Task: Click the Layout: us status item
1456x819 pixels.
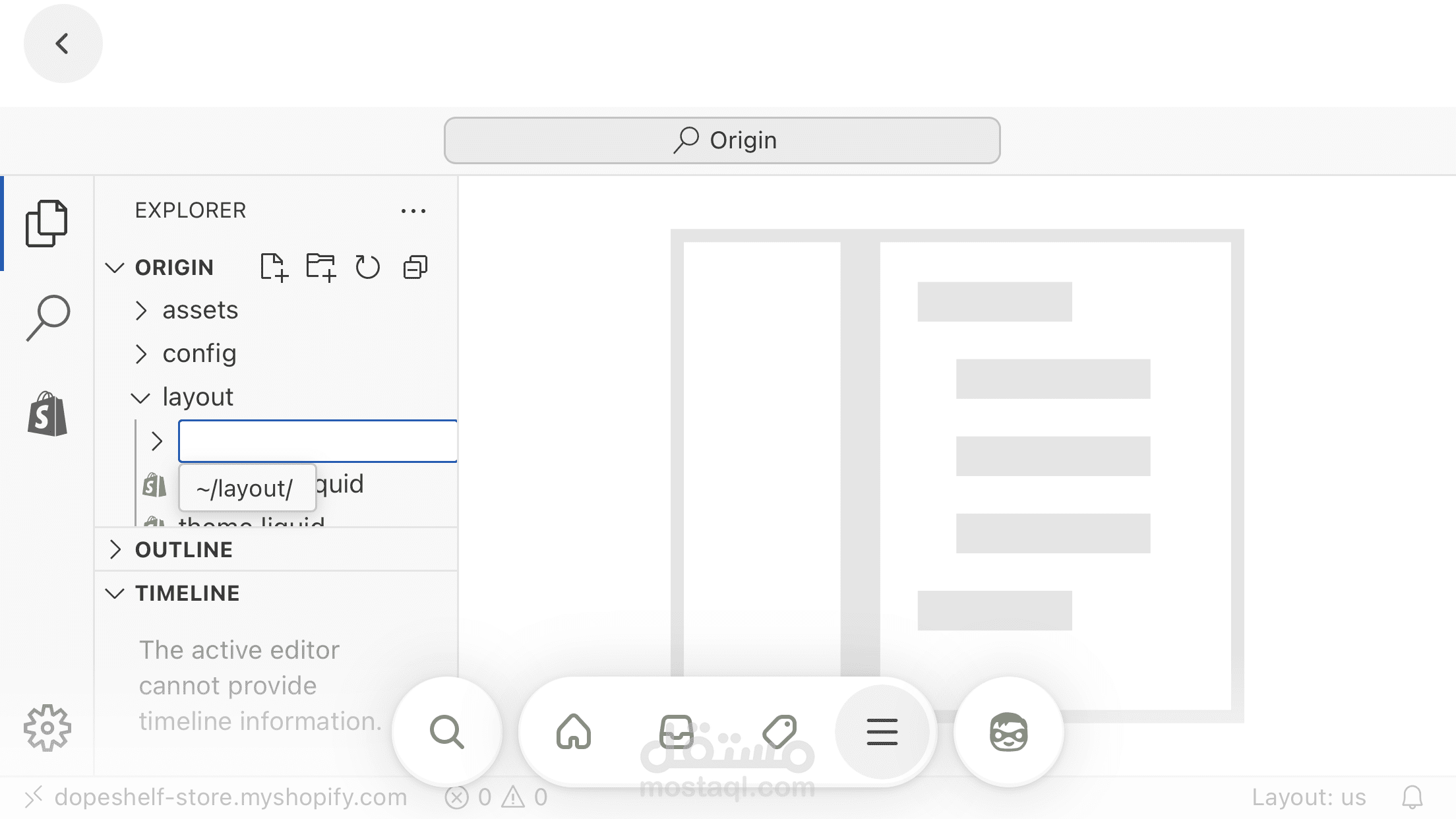Action: pos(1308,797)
